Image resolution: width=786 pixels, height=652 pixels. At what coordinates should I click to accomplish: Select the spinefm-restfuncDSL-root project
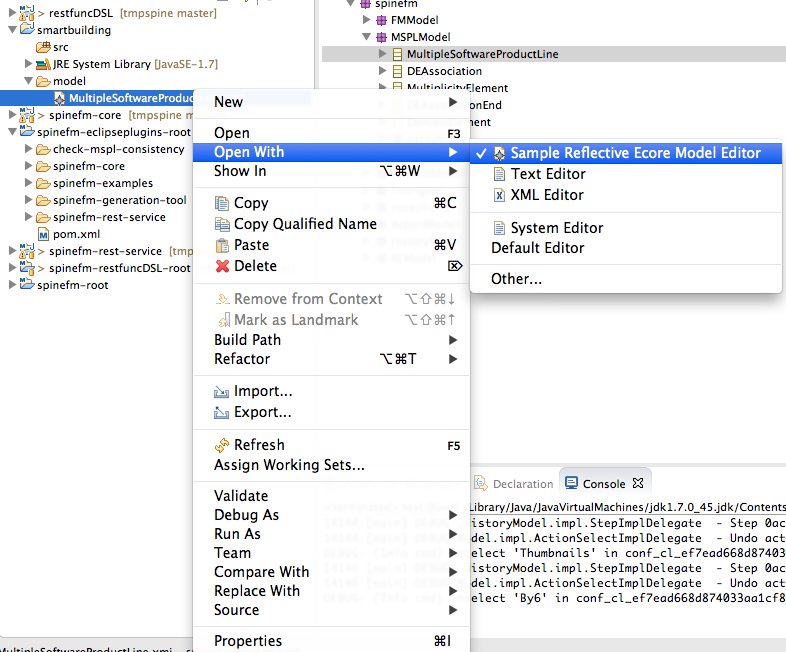tap(119, 268)
